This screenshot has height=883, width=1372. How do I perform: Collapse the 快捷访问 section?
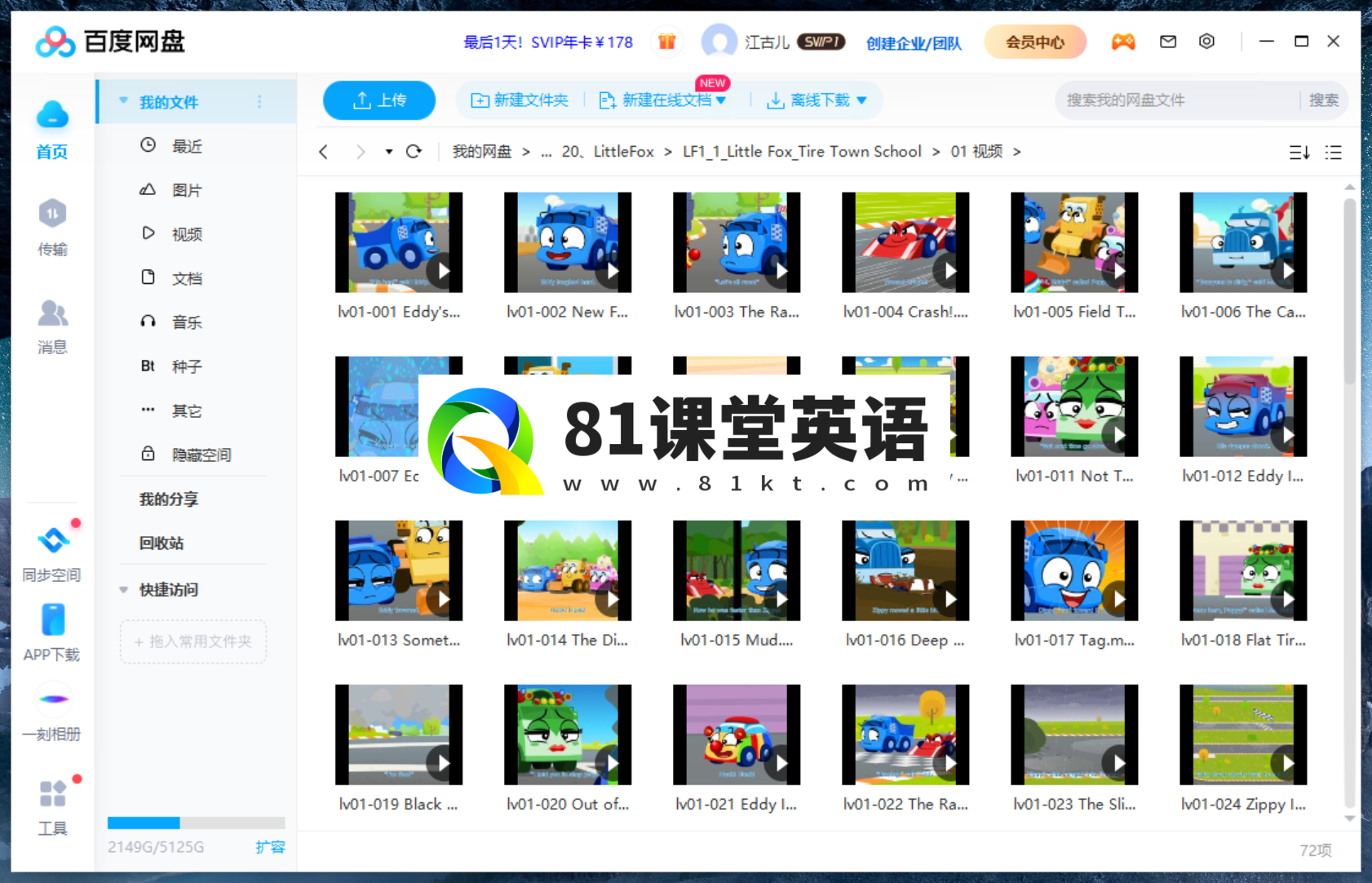point(123,589)
